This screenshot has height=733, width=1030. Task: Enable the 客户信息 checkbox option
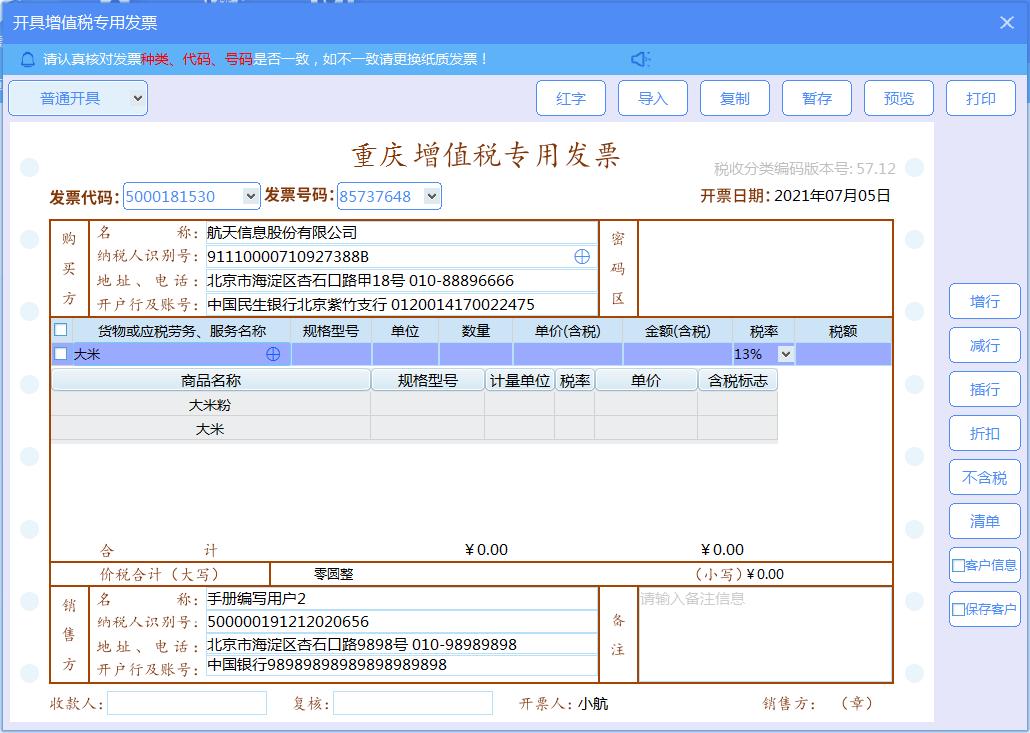[x=957, y=565]
